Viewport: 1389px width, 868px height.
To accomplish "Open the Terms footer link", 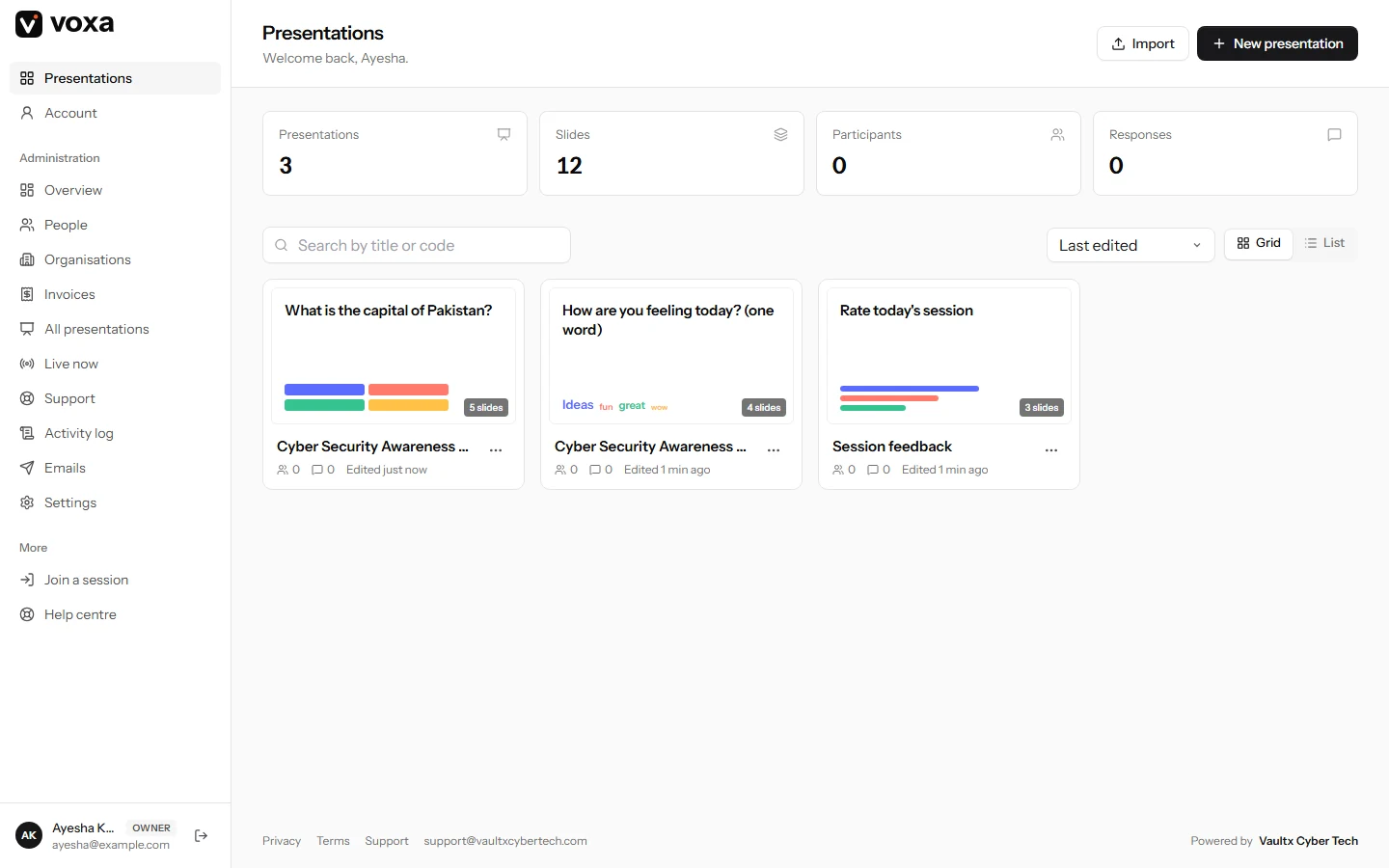I will pyautogui.click(x=333, y=841).
